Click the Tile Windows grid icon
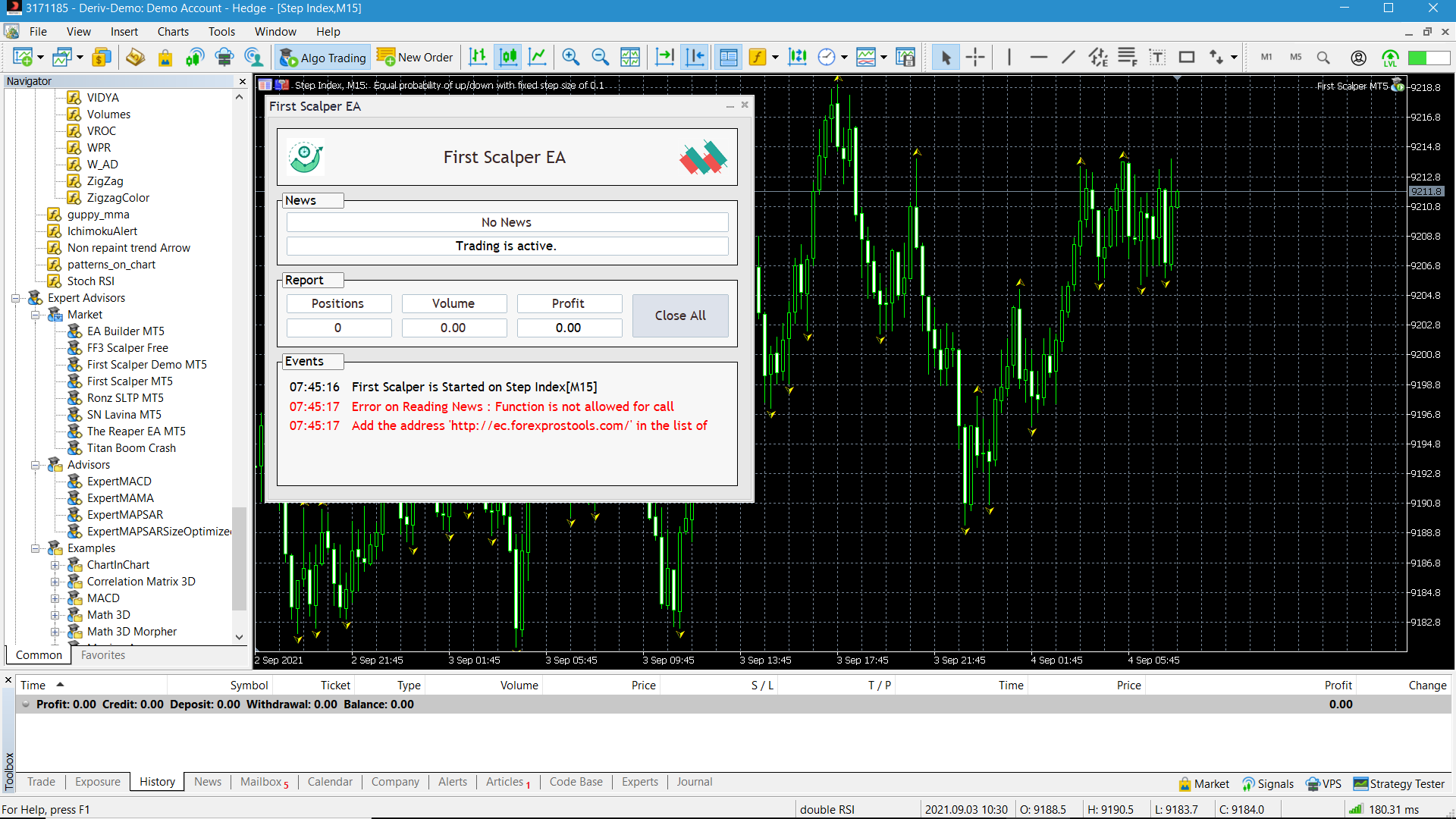Screen dimensions: 1456x819 pos(630,58)
